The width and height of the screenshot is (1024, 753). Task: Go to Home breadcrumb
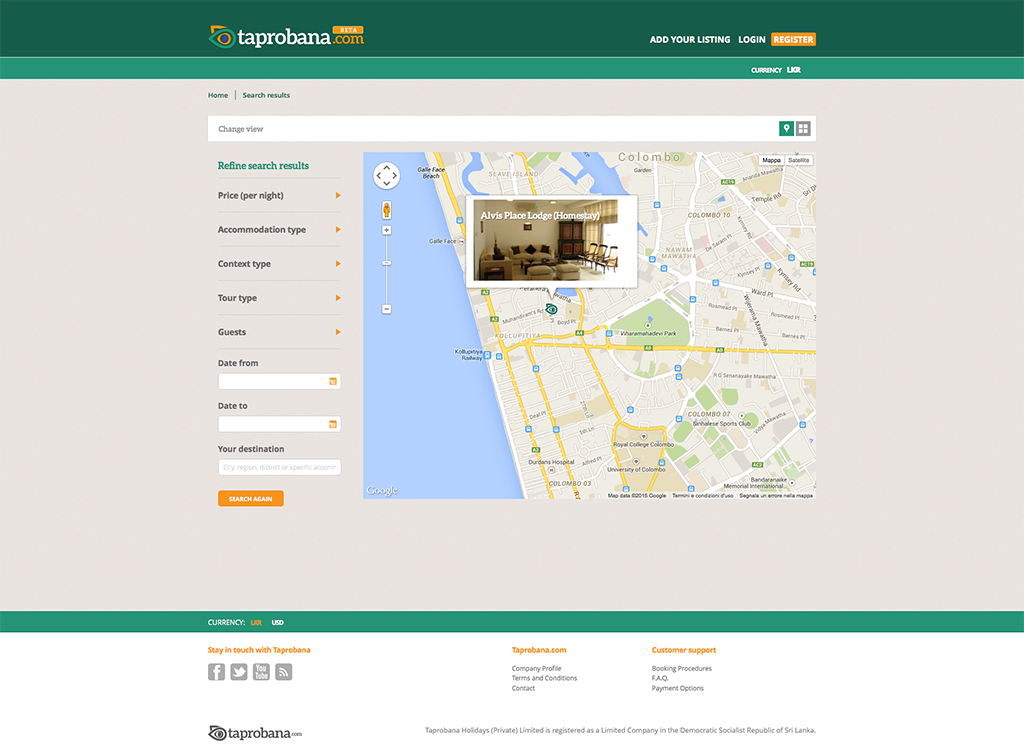pyautogui.click(x=218, y=95)
